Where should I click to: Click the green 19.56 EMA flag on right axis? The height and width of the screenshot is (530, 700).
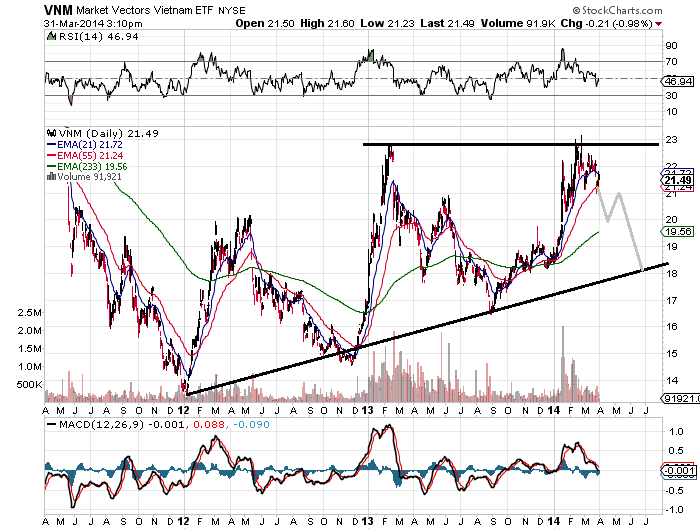coord(678,231)
